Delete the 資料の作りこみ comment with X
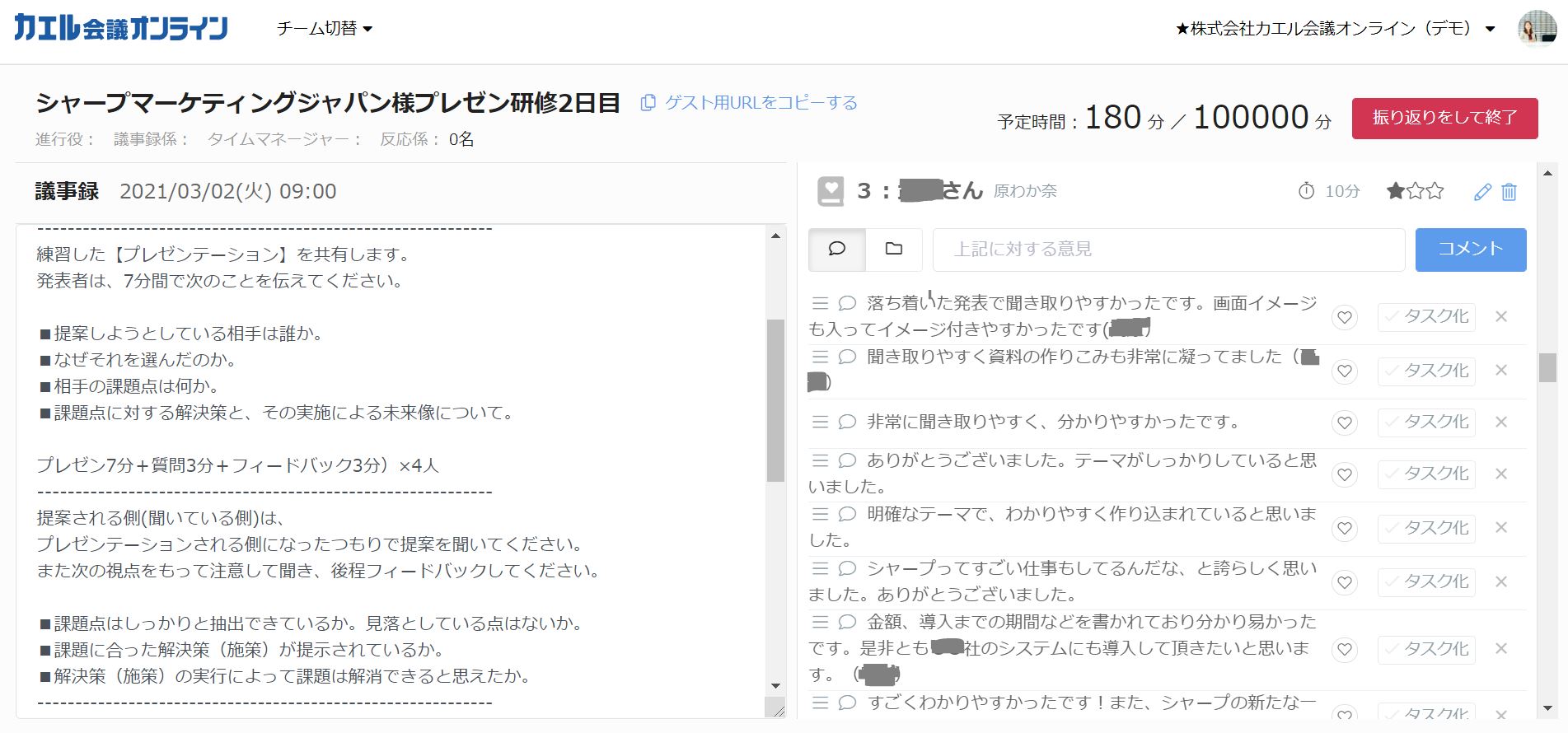This screenshot has height=733, width=1568. tap(1501, 371)
